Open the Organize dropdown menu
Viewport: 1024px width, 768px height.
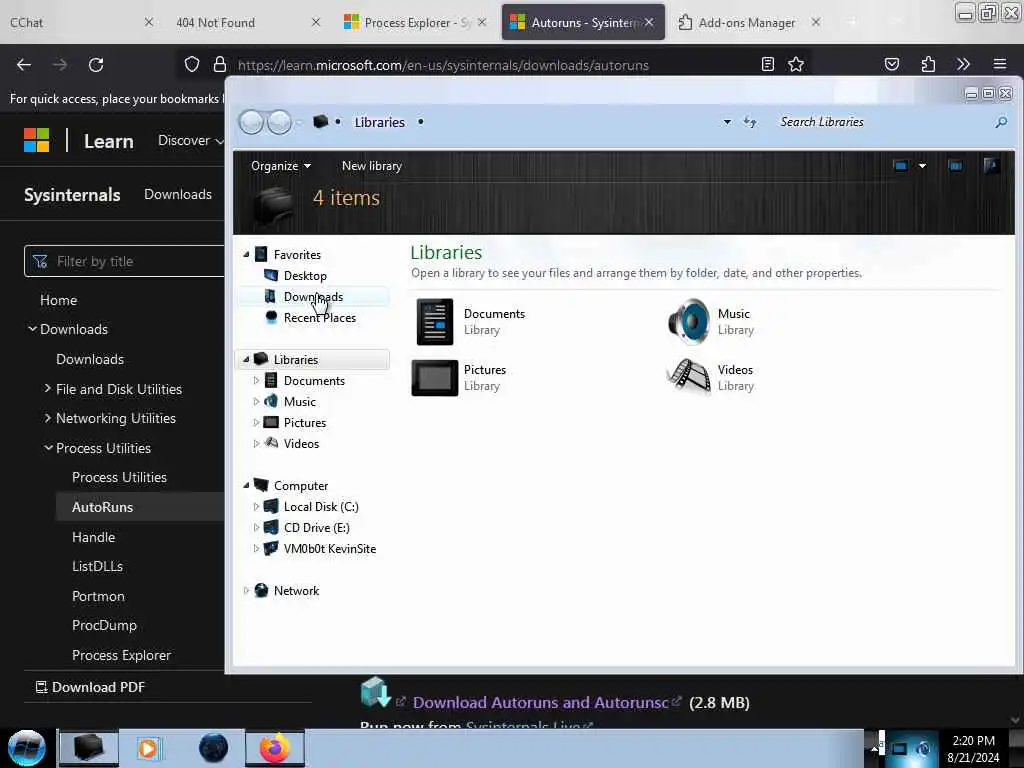click(x=281, y=166)
